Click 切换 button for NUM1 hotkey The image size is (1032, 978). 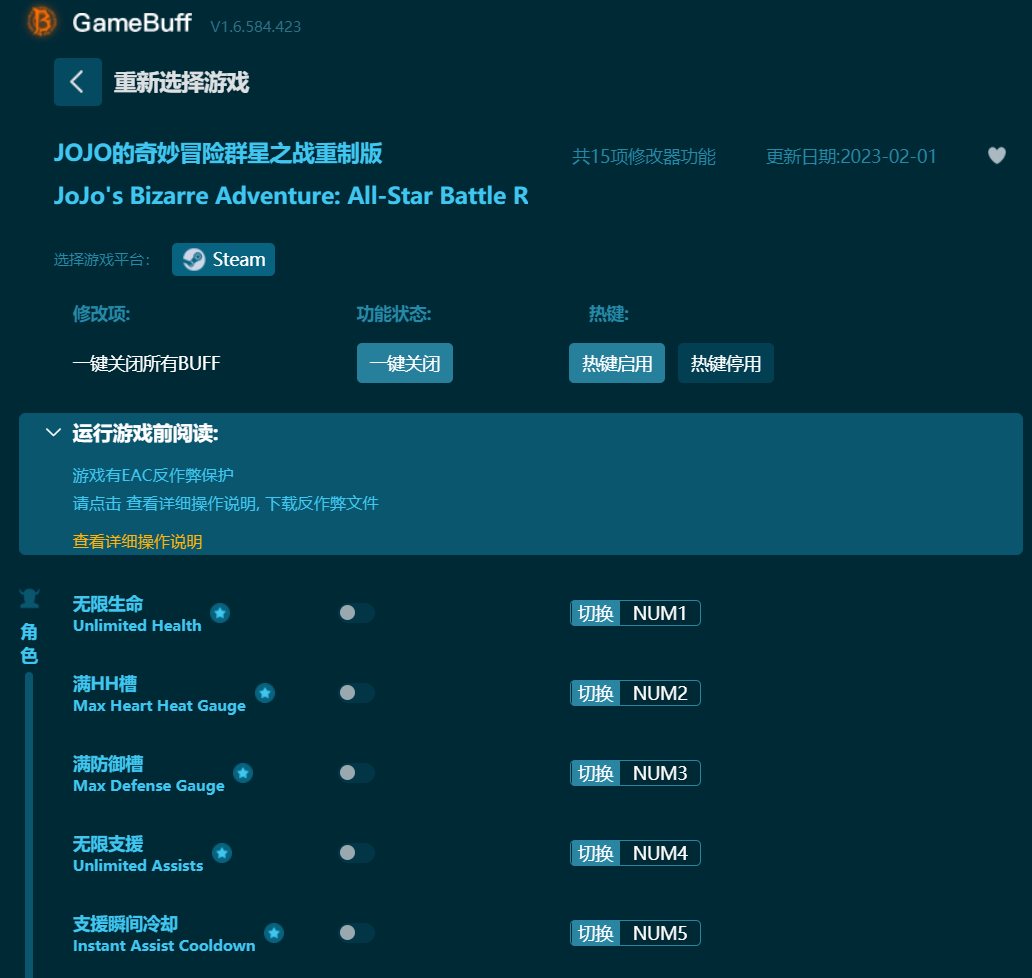tap(596, 613)
